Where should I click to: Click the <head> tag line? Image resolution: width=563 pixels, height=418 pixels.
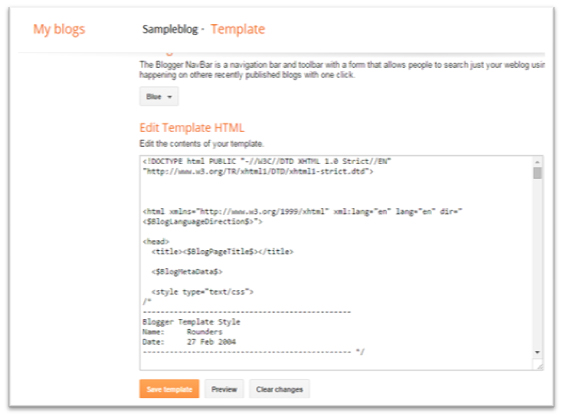pyautogui.click(x=156, y=241)
